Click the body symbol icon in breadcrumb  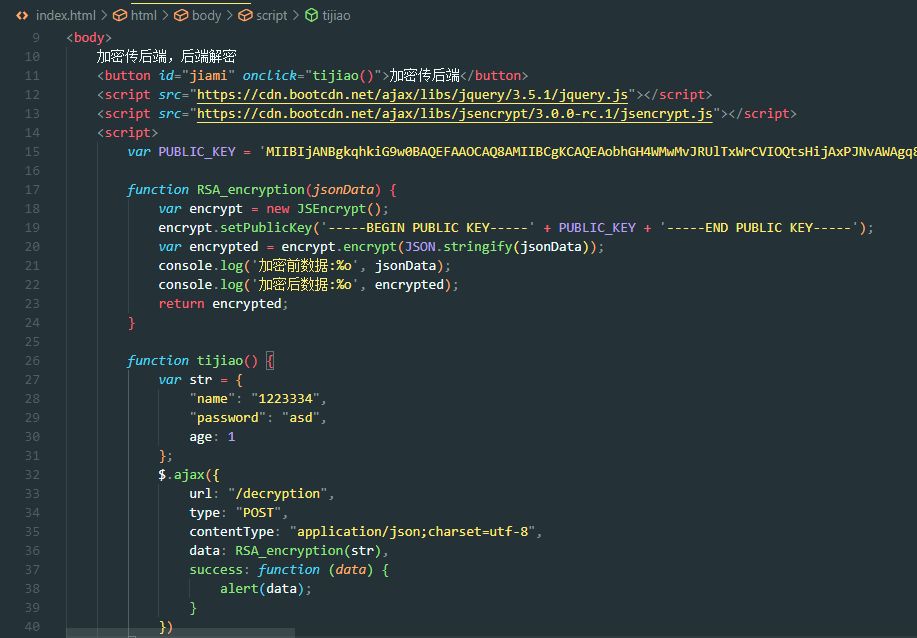(x=181, y=16)
